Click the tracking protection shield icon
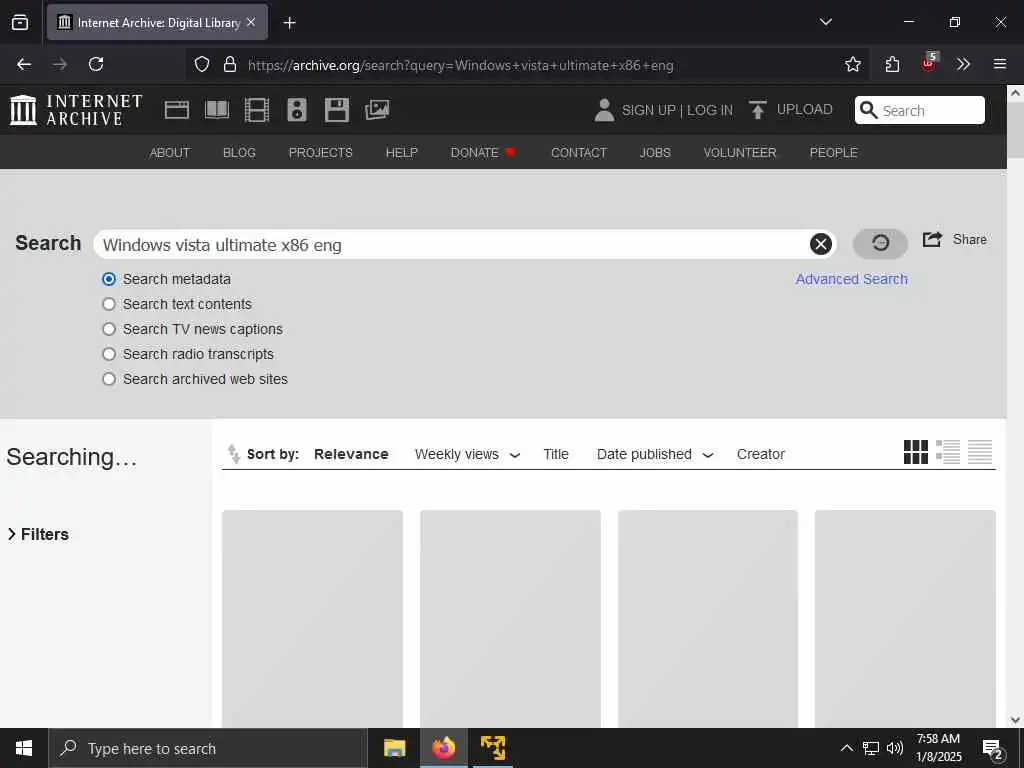This screenshot has width=1024, height=768. point(202,64)
